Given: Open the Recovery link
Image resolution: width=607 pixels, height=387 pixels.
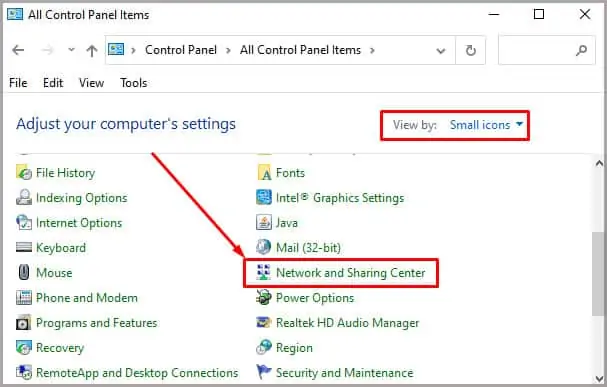Looking at the screenshot, I should coord(60,348).
